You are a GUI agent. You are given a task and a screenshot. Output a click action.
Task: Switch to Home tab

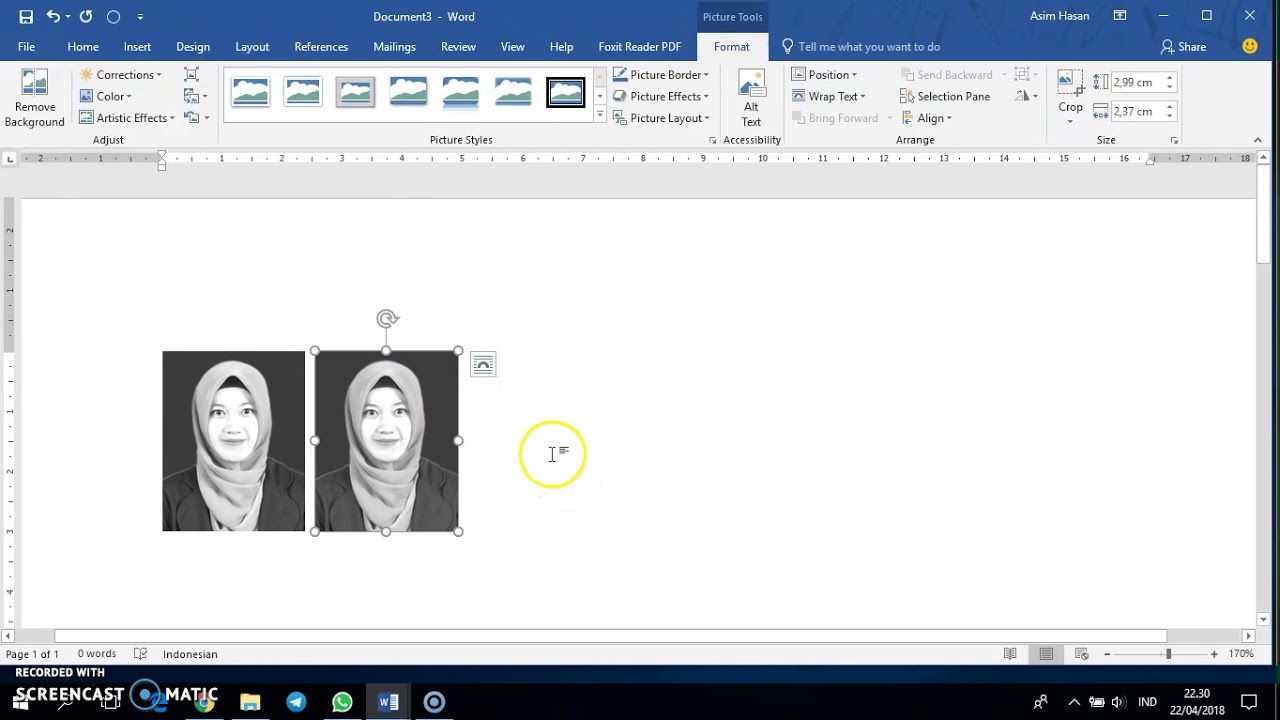tap(83, 47)
